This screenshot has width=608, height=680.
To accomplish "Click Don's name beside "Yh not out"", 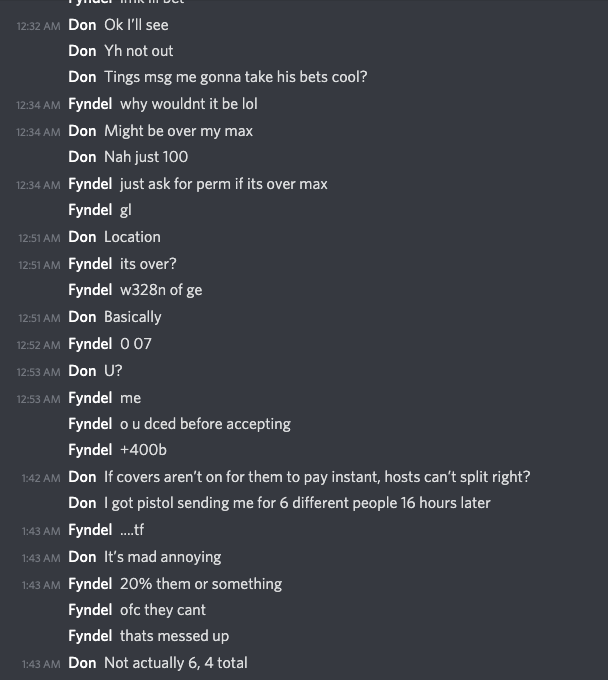I will point(82,51).
